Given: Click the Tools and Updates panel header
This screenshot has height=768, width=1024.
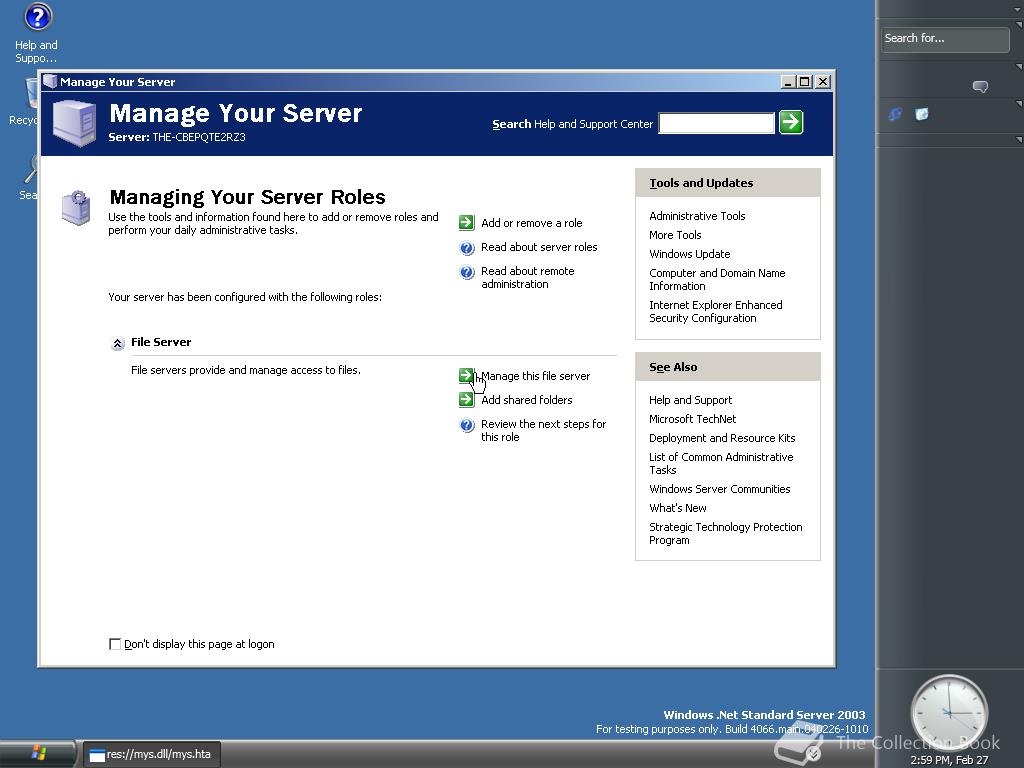Looking at the screenshot, I should 728,183.
